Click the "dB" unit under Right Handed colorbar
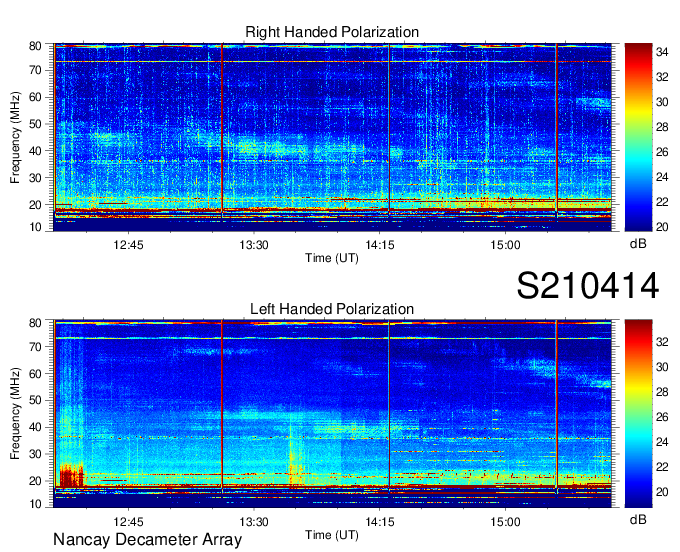The width and height of the screenshot is (680, 552). click(638, 244)
